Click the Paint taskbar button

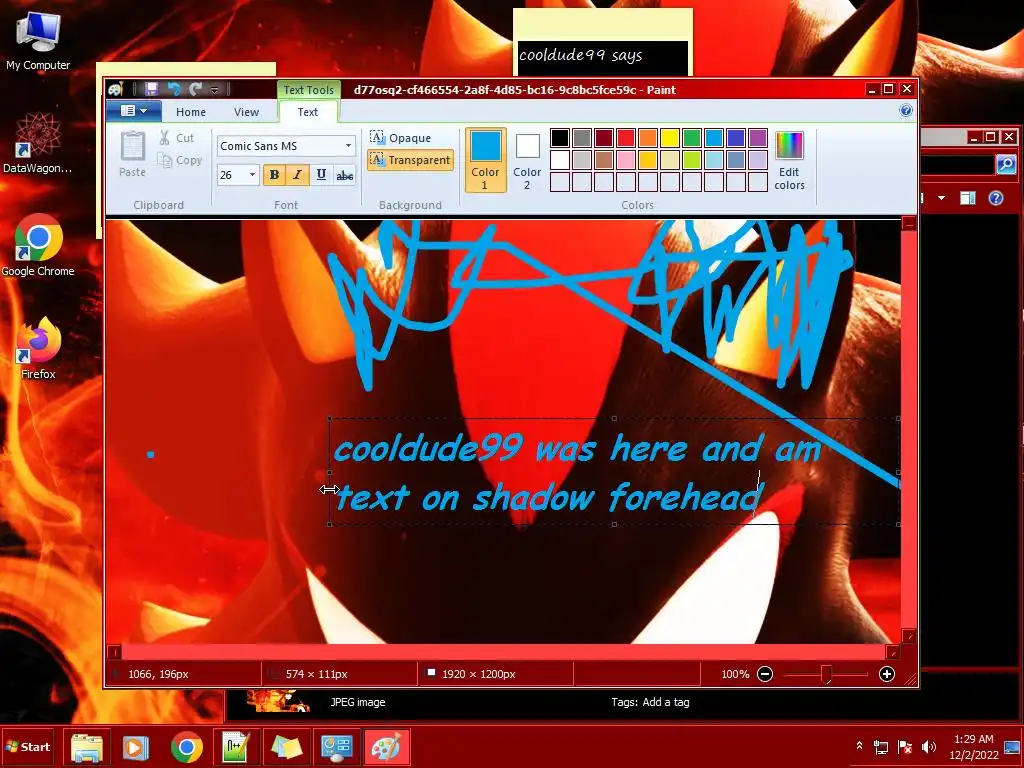click(x=387, y=747)
